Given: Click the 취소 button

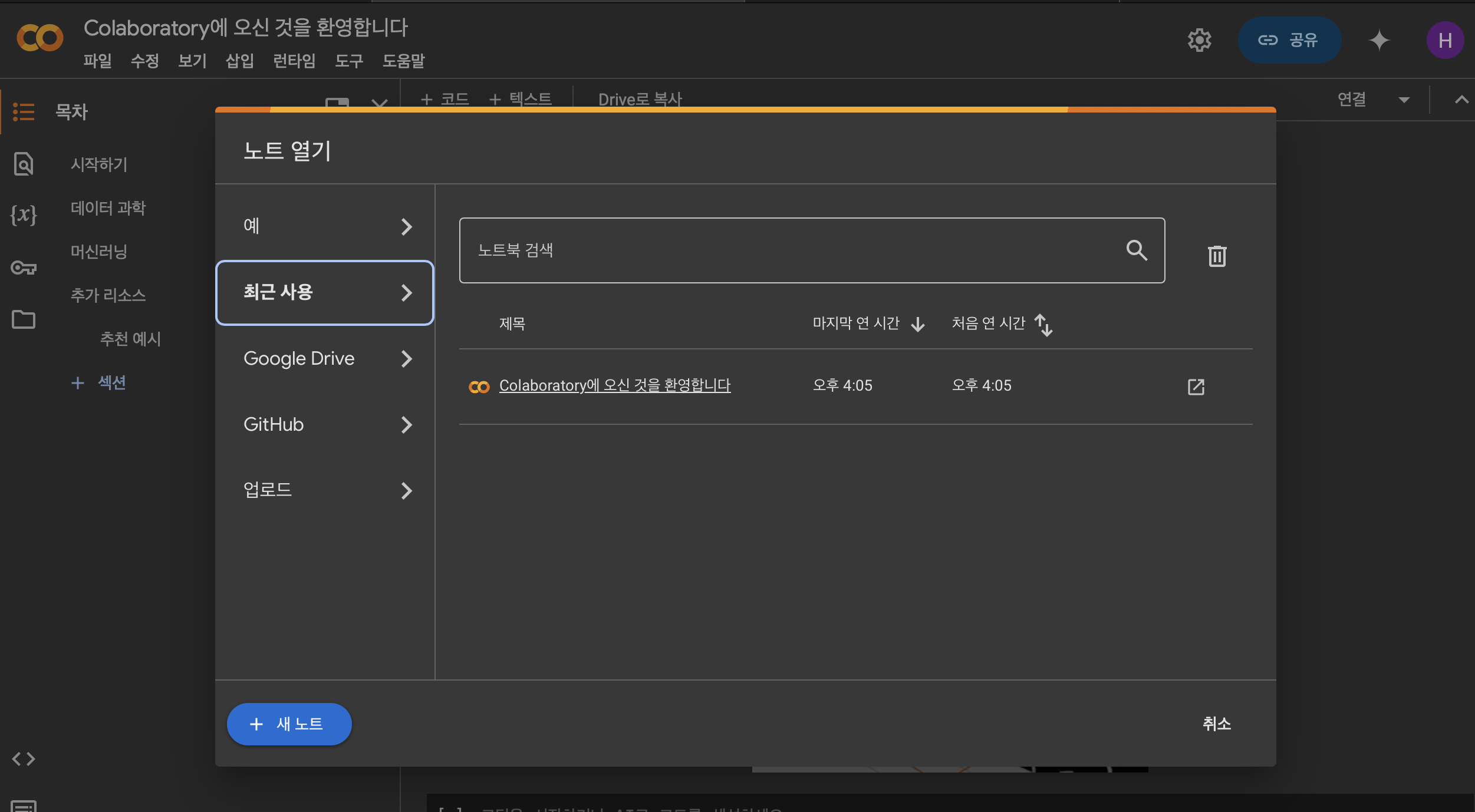Looking at the screenshot, I should coord(1216,724).
